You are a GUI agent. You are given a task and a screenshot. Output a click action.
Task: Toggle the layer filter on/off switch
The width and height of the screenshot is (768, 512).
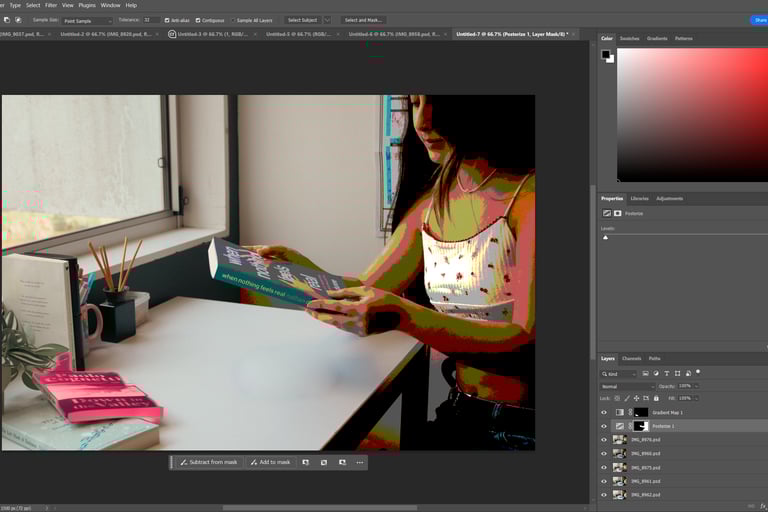point(698,372)
